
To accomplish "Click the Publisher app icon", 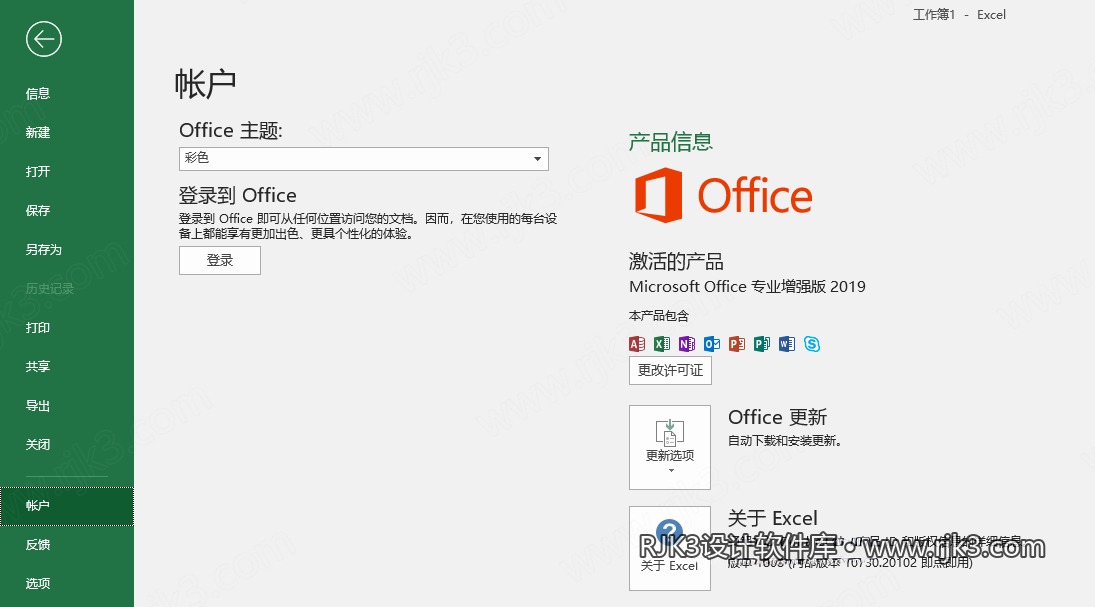I will 762,344.
